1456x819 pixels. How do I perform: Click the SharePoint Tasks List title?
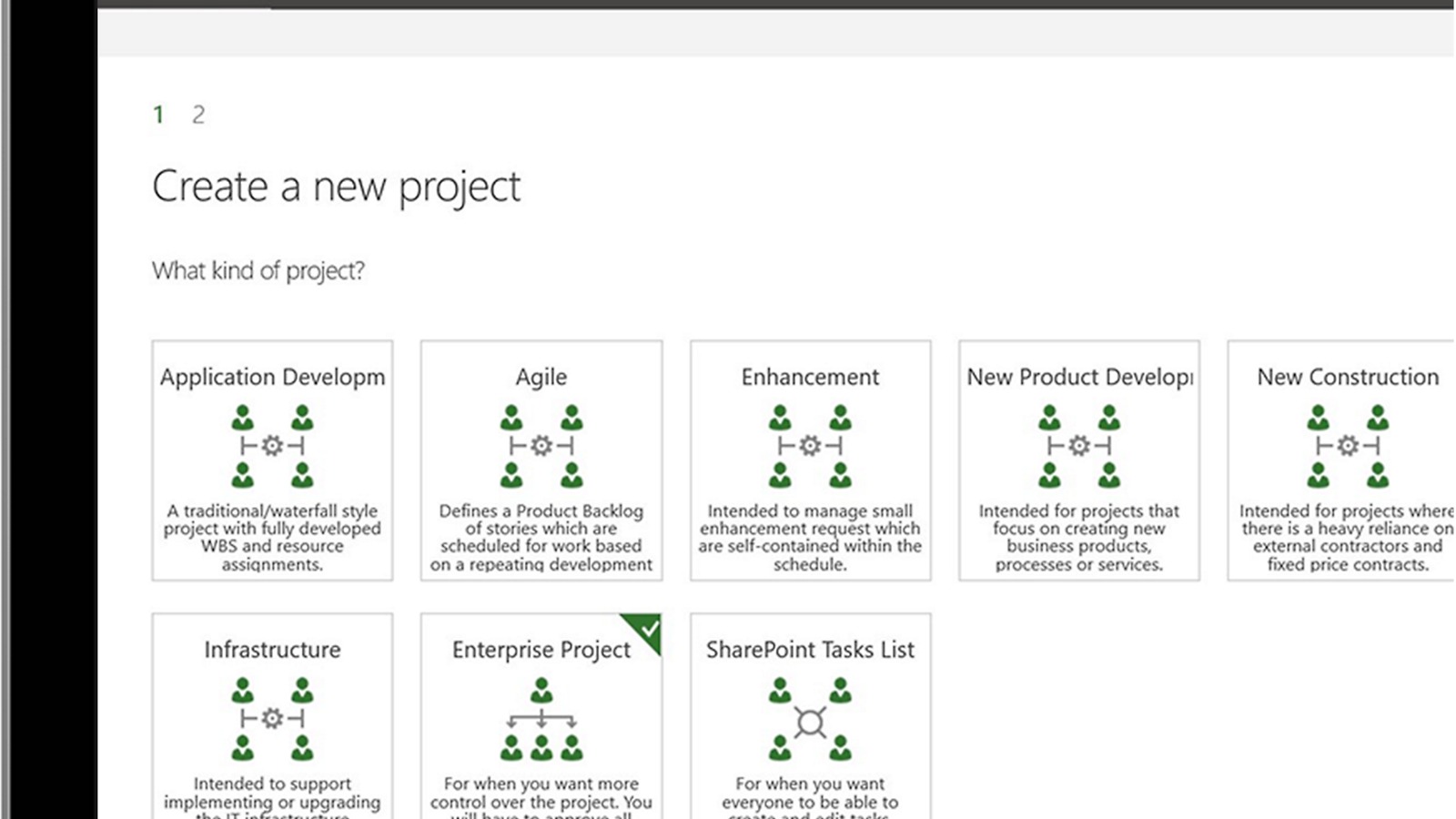[810, 650]
